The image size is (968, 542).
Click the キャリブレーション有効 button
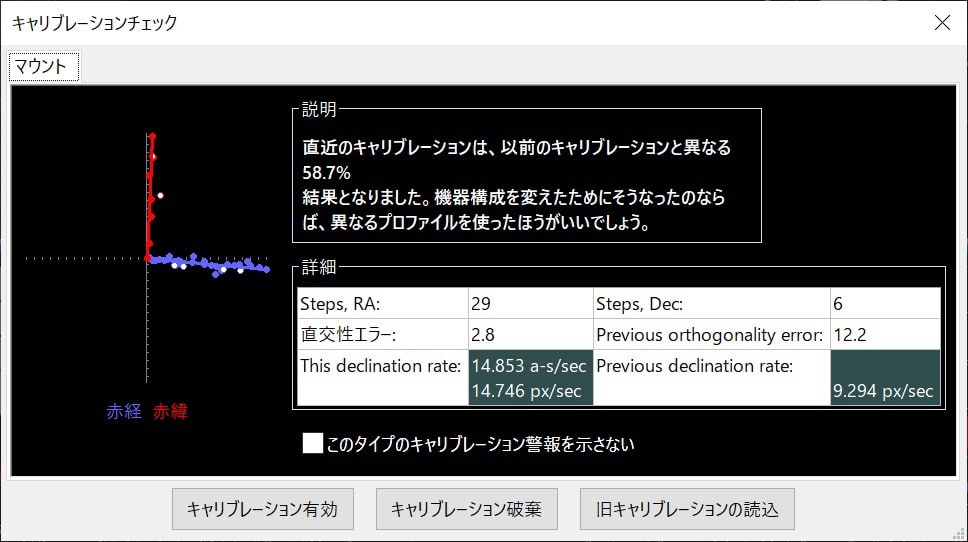(x=262, y=509)
